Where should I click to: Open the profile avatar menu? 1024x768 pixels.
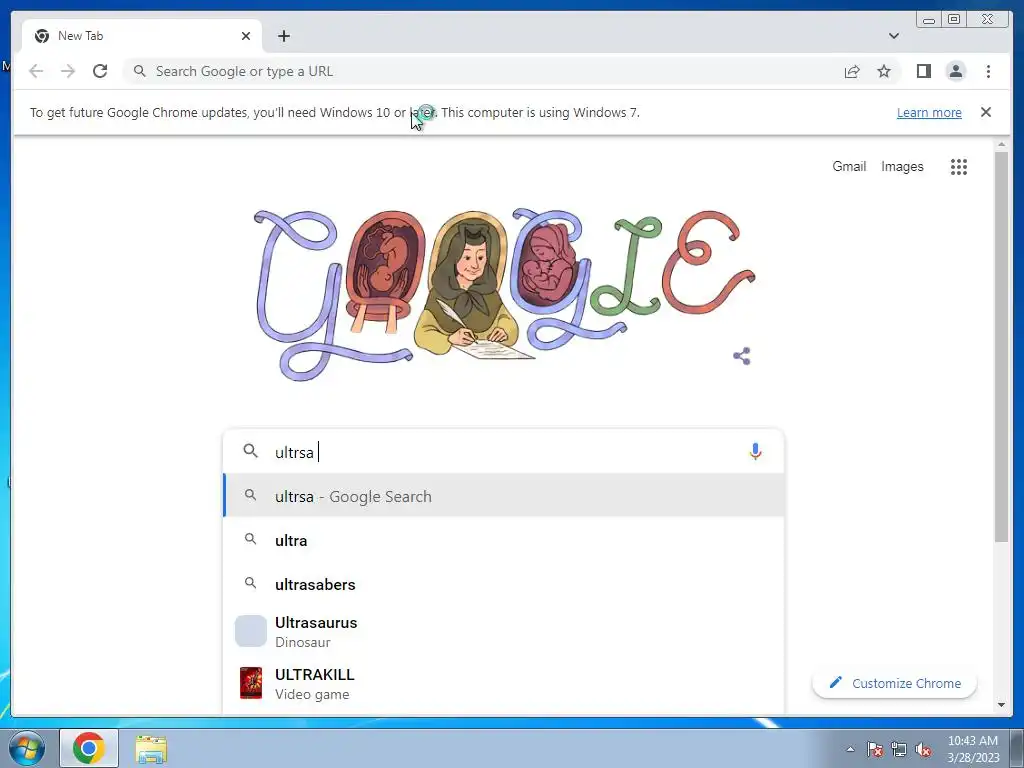pos(955,71)
